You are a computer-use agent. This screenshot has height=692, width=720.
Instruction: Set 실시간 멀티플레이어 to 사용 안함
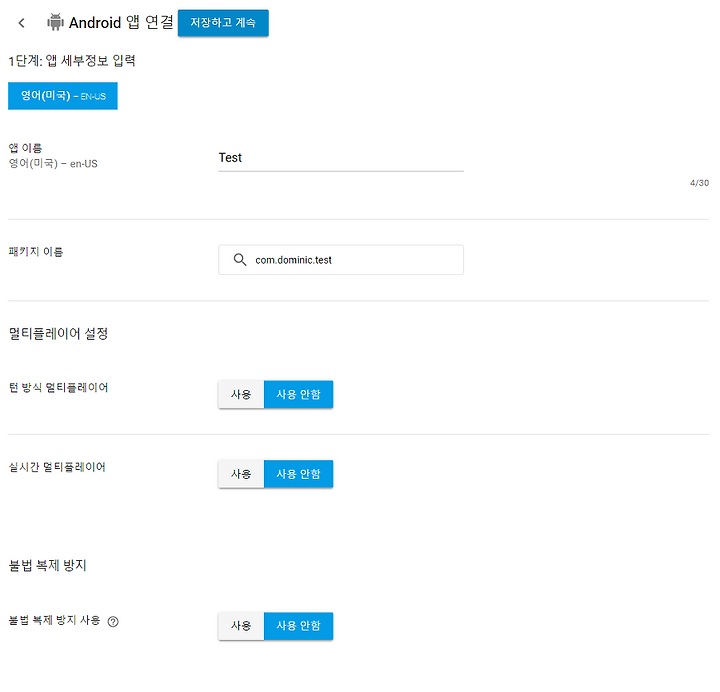298,473
